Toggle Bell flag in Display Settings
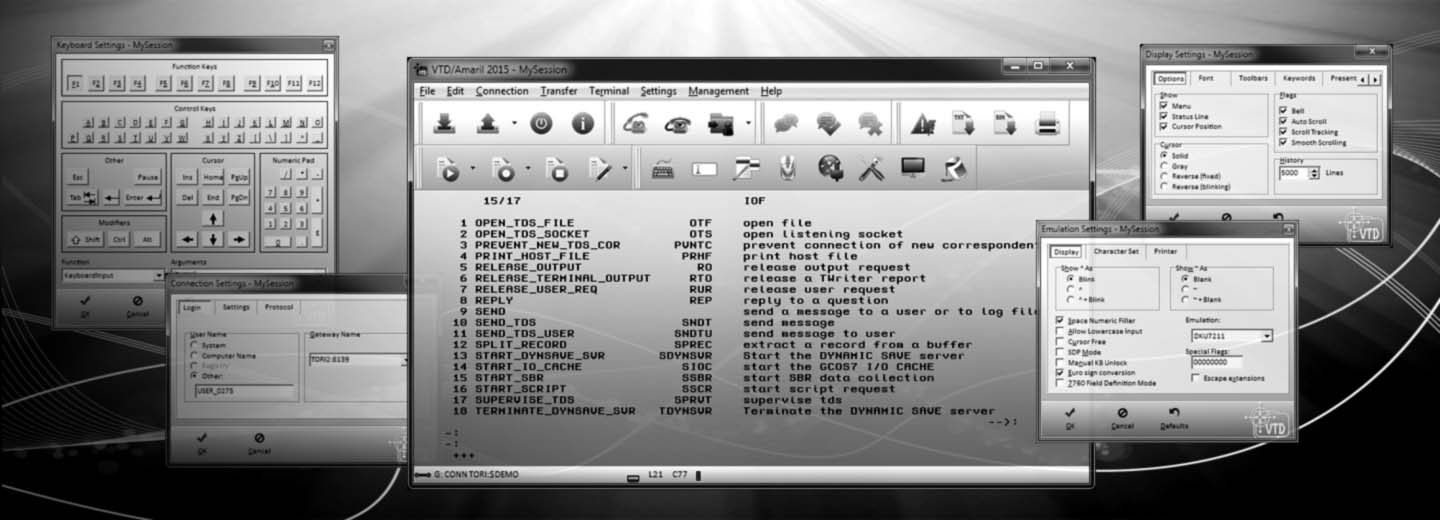The width and height of the screenshot is (1440, 520). pyautogui.click(x=1284, y=109)
